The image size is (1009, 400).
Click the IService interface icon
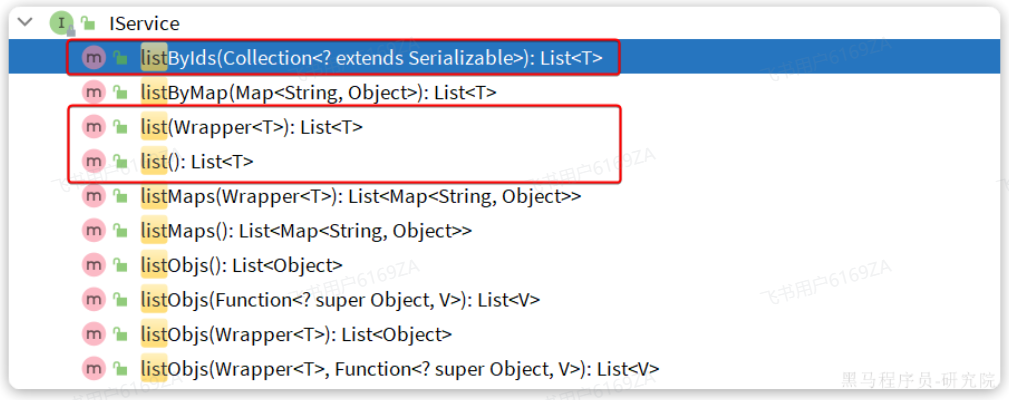(x=61, y=22)
